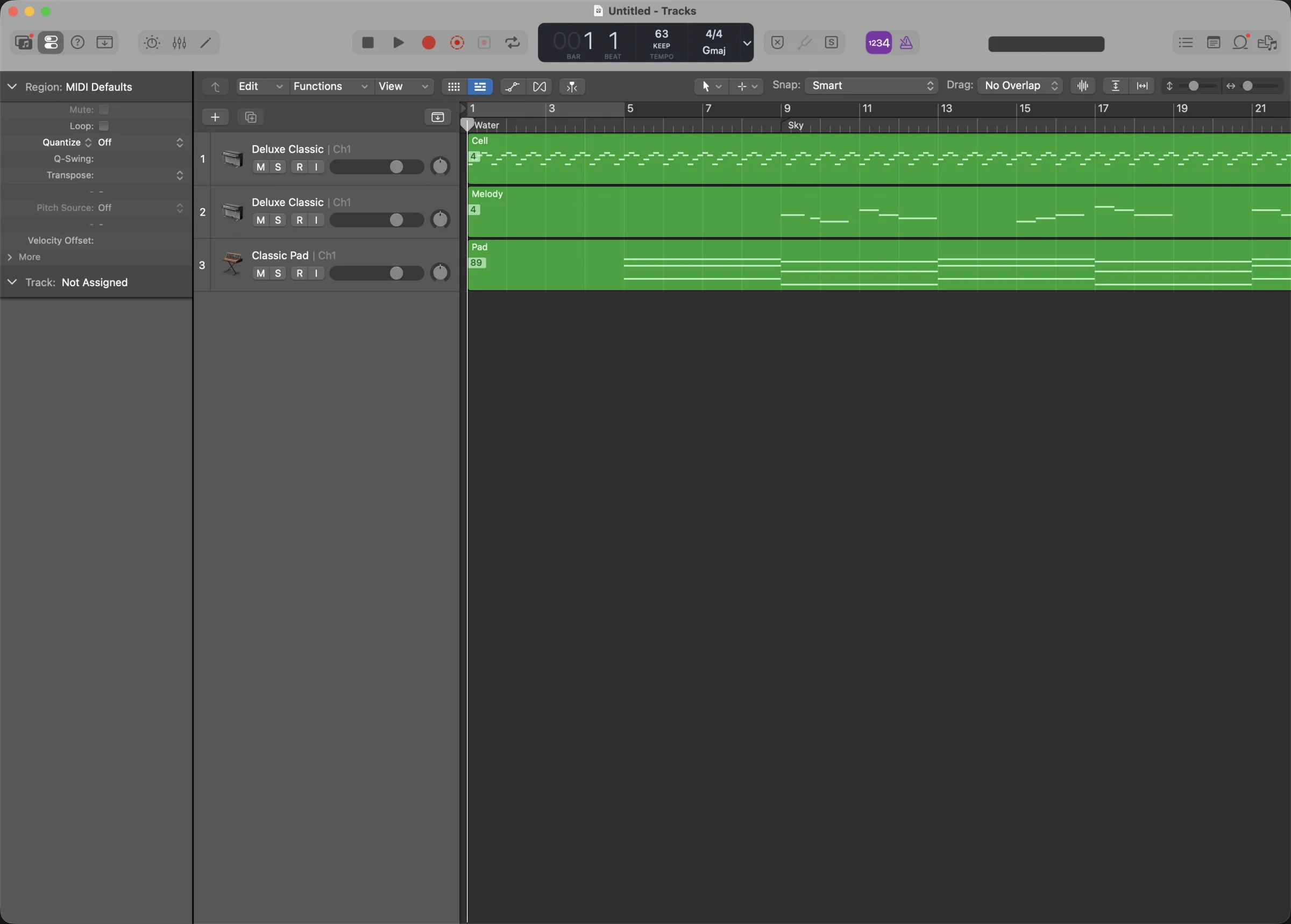1291x924 pixels.
Task: Open Editors pencil icon
Action: (206, 42)
